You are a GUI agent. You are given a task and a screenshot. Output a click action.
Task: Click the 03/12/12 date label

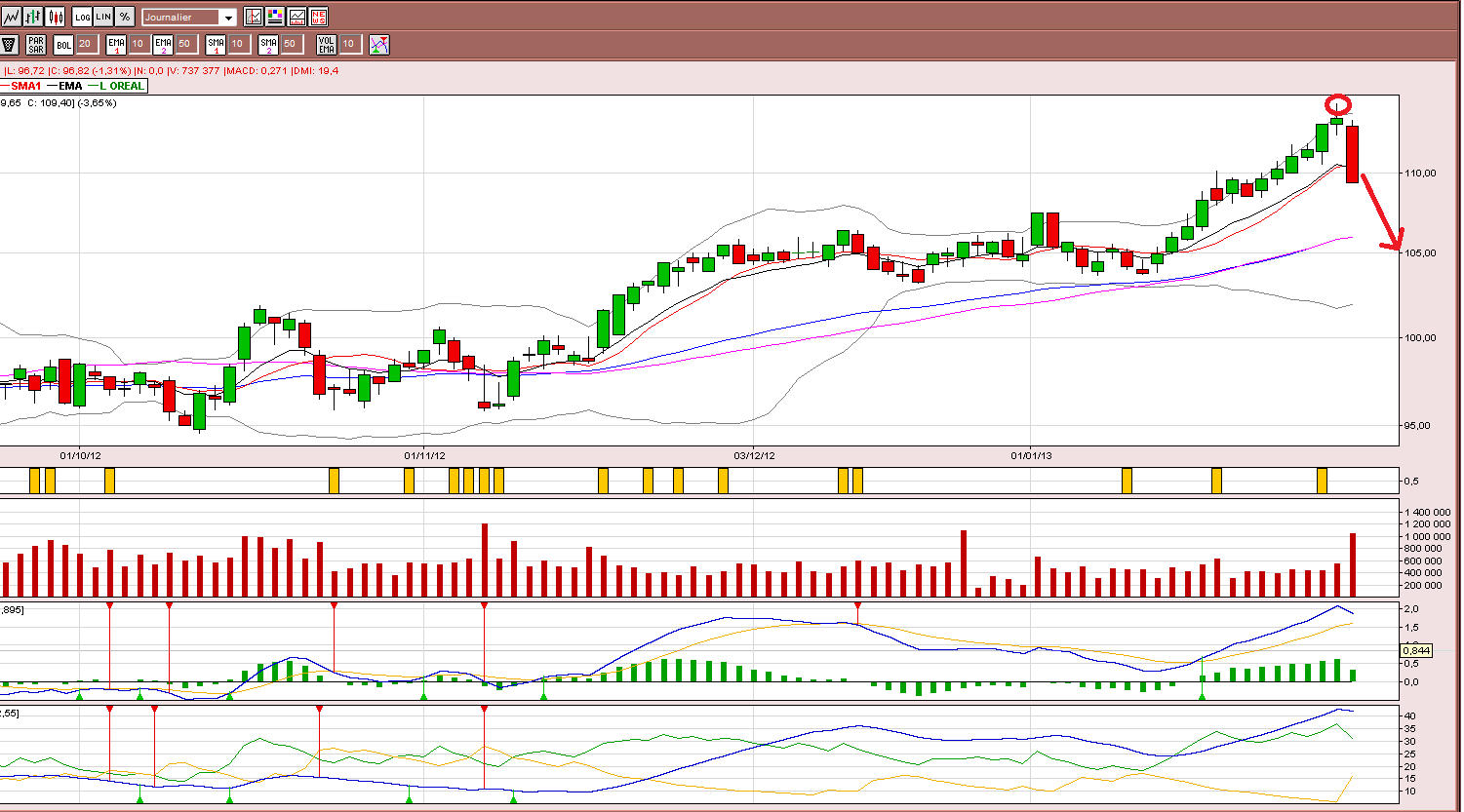(x=754, y=455)
